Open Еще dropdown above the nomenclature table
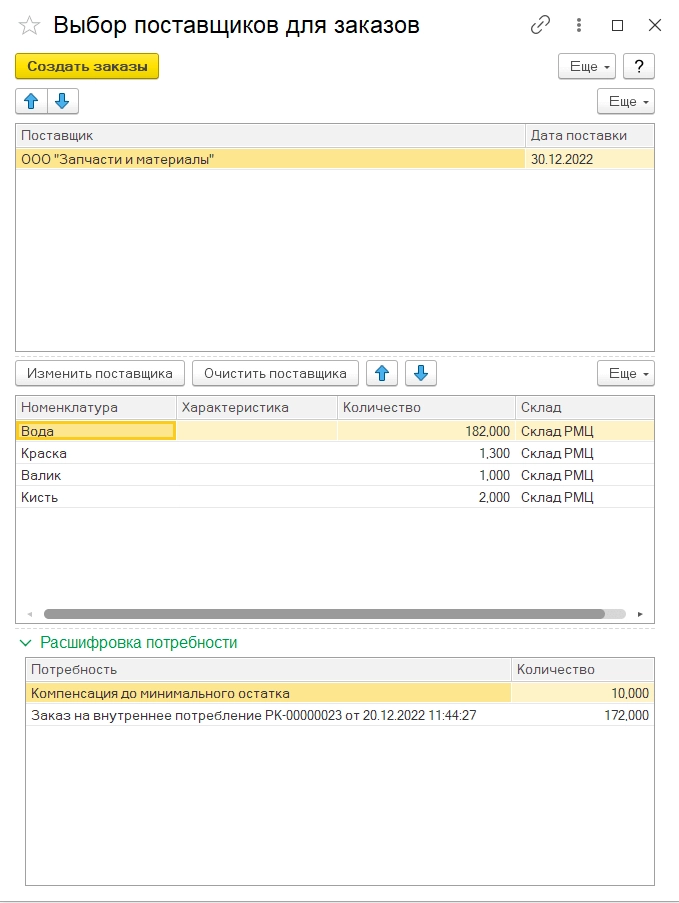Image resolution: width=679 pixels, height=903 pixels. pyautogui.click(x=625, y=373)
